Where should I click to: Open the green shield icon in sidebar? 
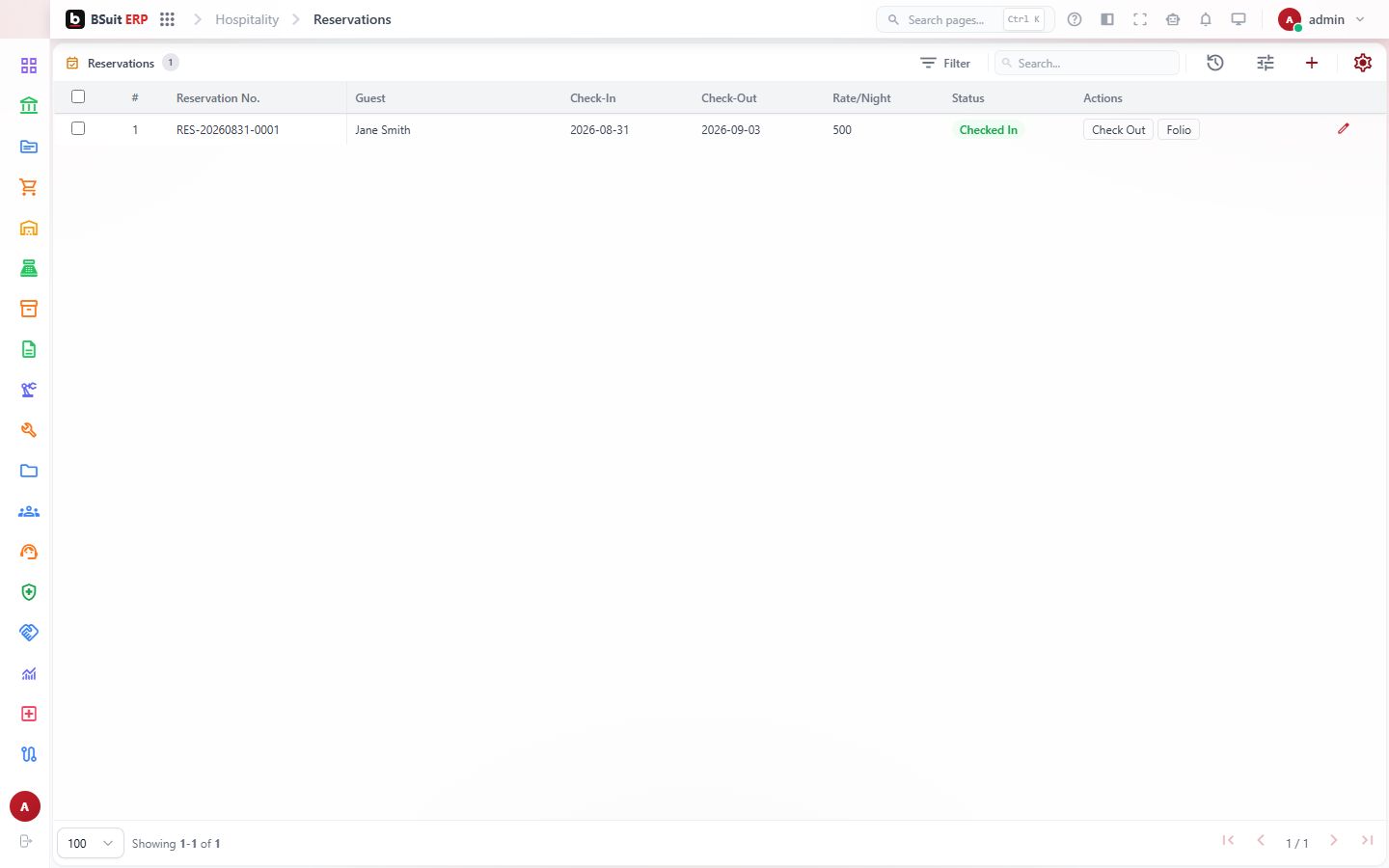pyautogui.click(x=29, y=592)
